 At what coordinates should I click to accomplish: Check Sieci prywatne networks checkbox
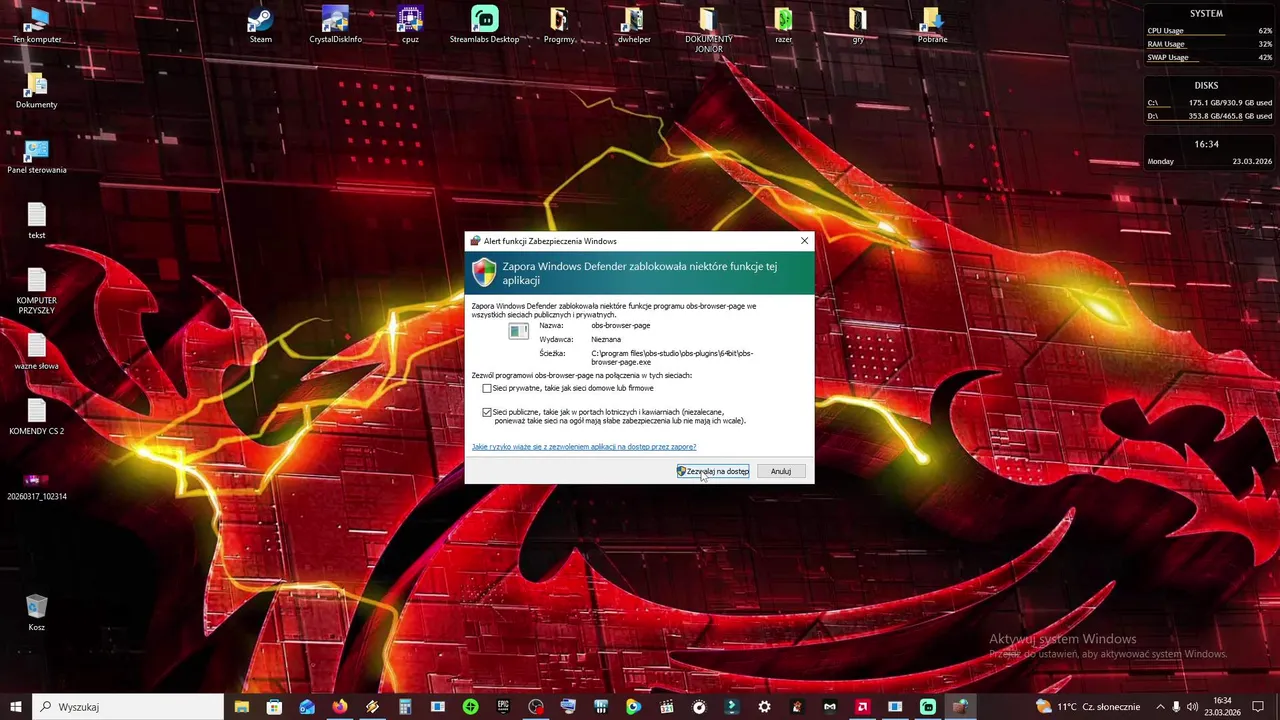pyautogui.click(x=487, y=388)
